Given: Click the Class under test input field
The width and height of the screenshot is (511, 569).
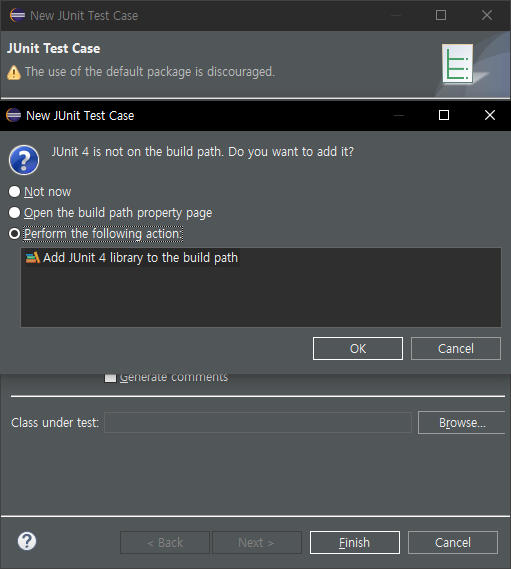Looking at the screenshot, I should coord(258,422).
